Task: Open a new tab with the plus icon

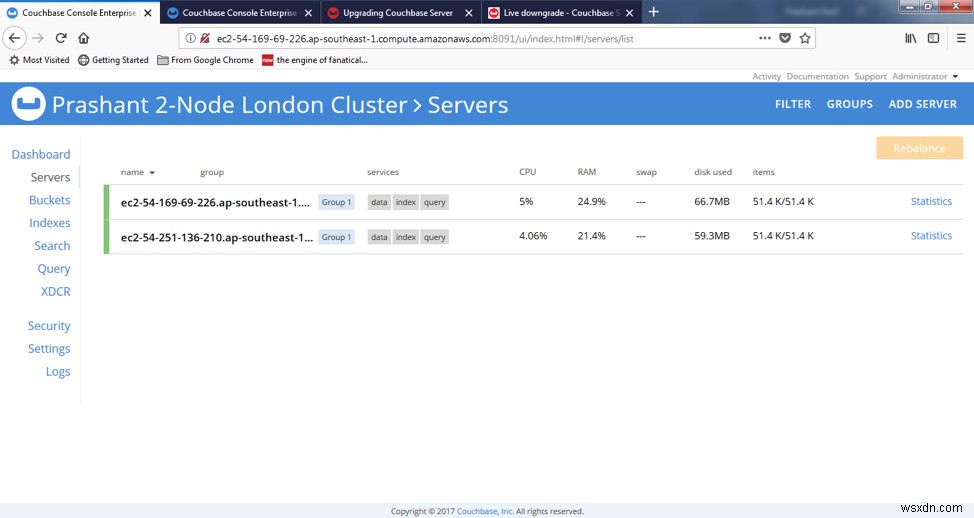Action: pos(653,12)
